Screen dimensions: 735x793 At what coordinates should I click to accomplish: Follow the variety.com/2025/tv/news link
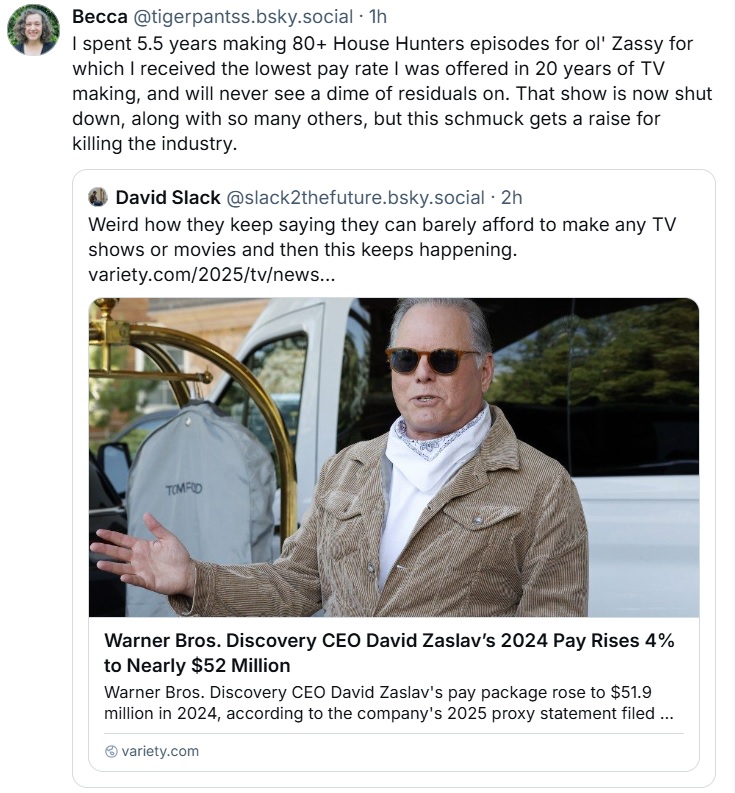click(x=211, y=273)
